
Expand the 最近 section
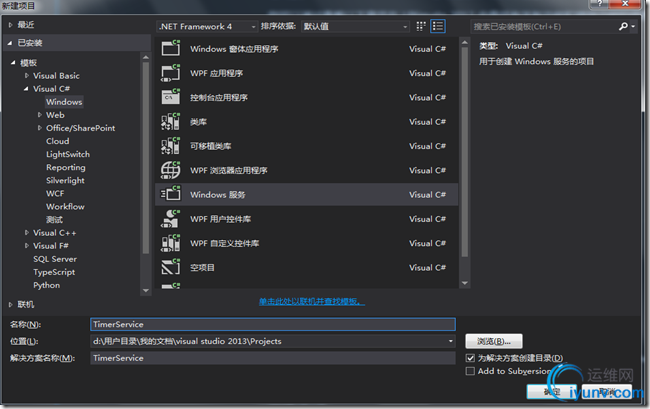tap(10, 25)
